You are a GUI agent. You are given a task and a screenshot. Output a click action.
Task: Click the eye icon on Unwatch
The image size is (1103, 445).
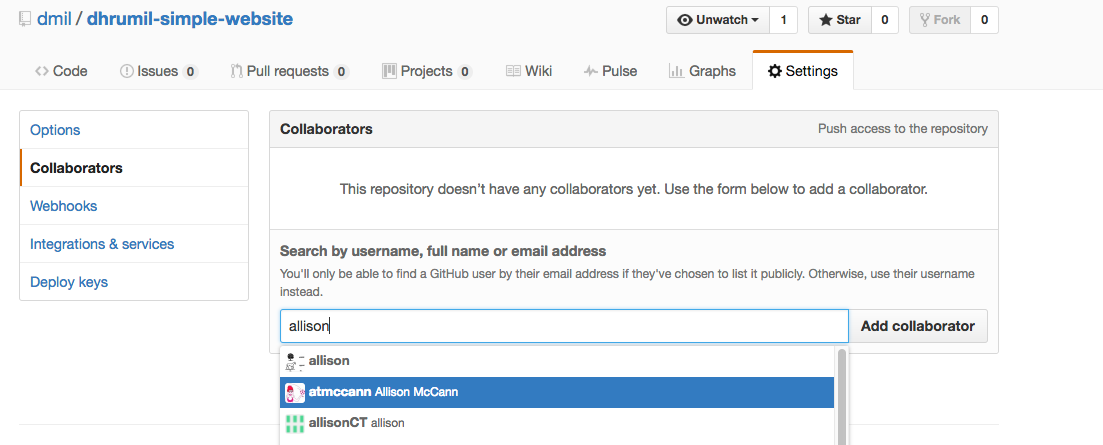(684, 20)
